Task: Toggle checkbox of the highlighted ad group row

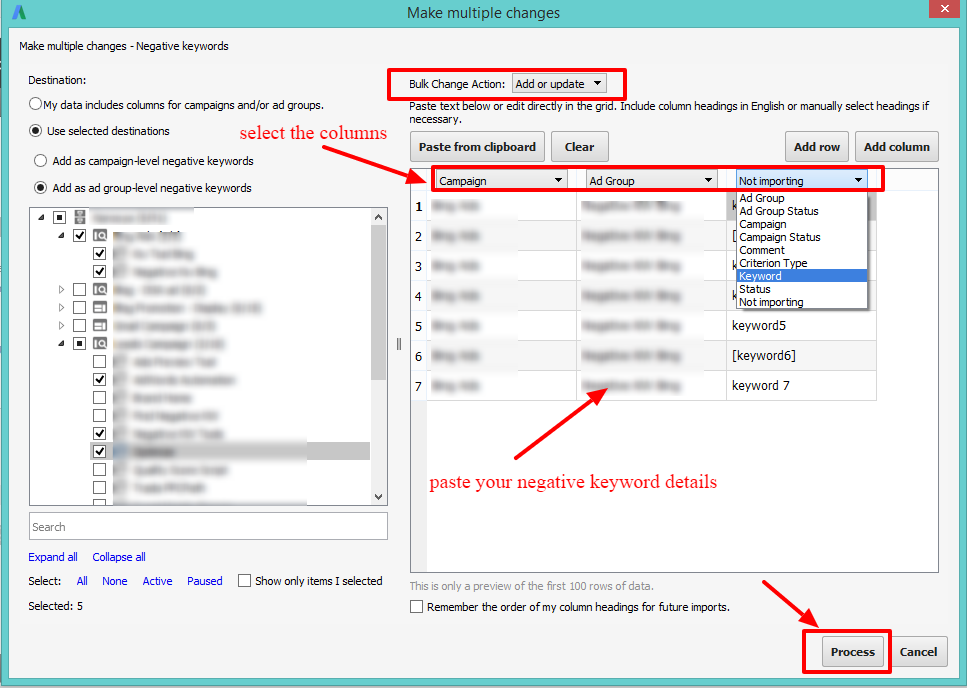Action: pyautogui.click(x=99, y=451)
